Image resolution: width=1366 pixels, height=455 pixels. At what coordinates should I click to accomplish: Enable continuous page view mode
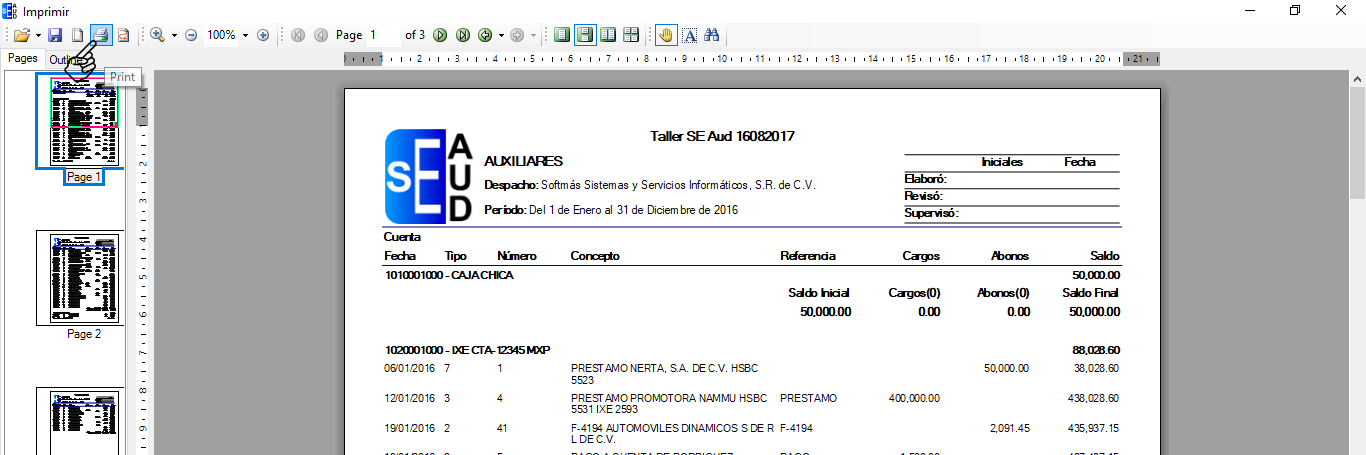(x=585, y=35)
